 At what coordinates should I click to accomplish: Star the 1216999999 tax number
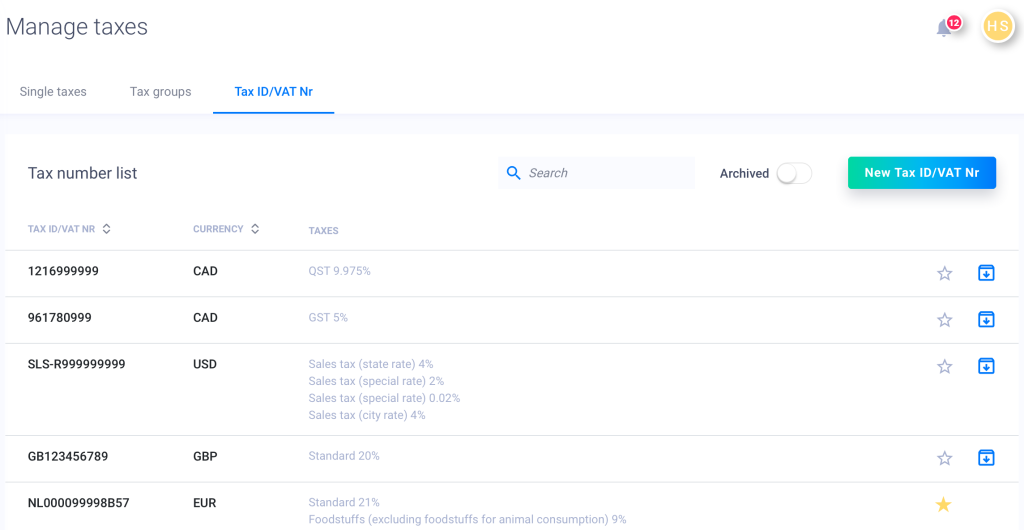pos(944,273)
